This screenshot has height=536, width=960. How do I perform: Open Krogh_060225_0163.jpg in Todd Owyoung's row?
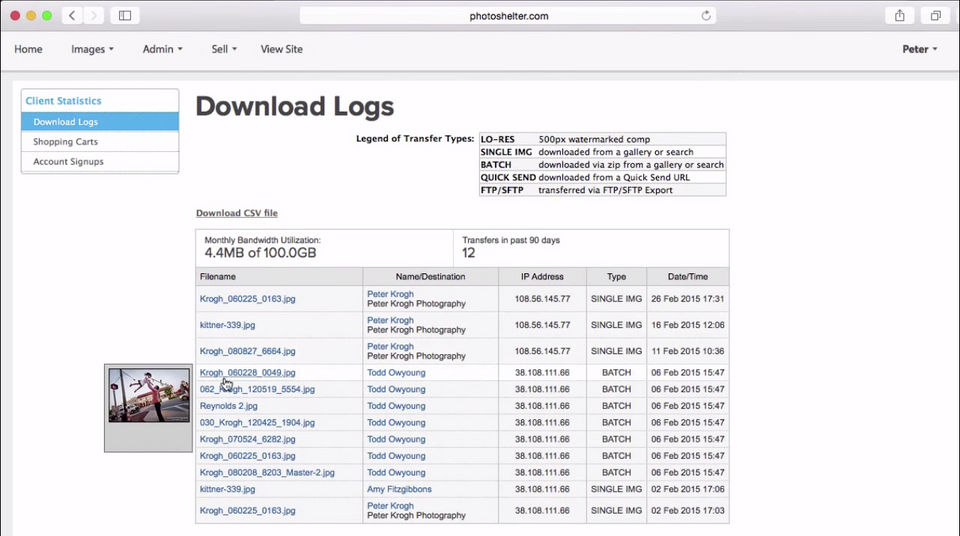[x=247, y=456]
